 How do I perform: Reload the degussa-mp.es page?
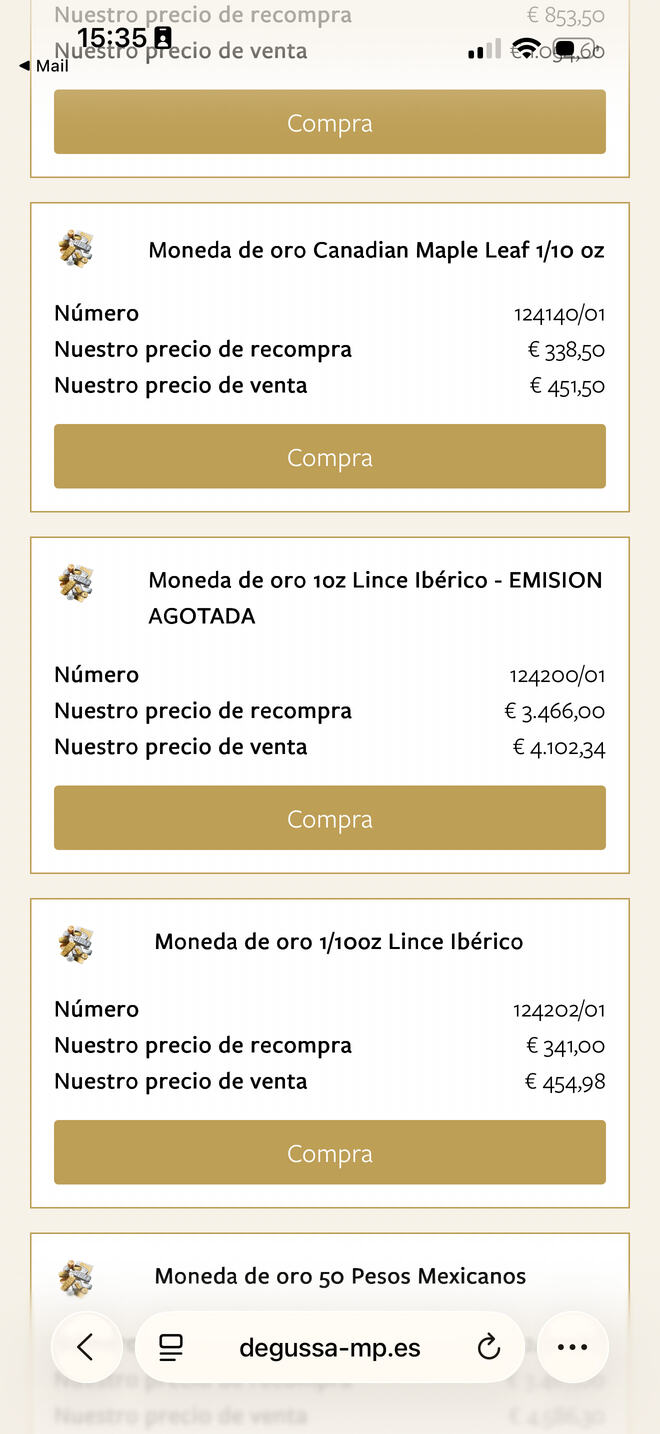(488, 1347)
